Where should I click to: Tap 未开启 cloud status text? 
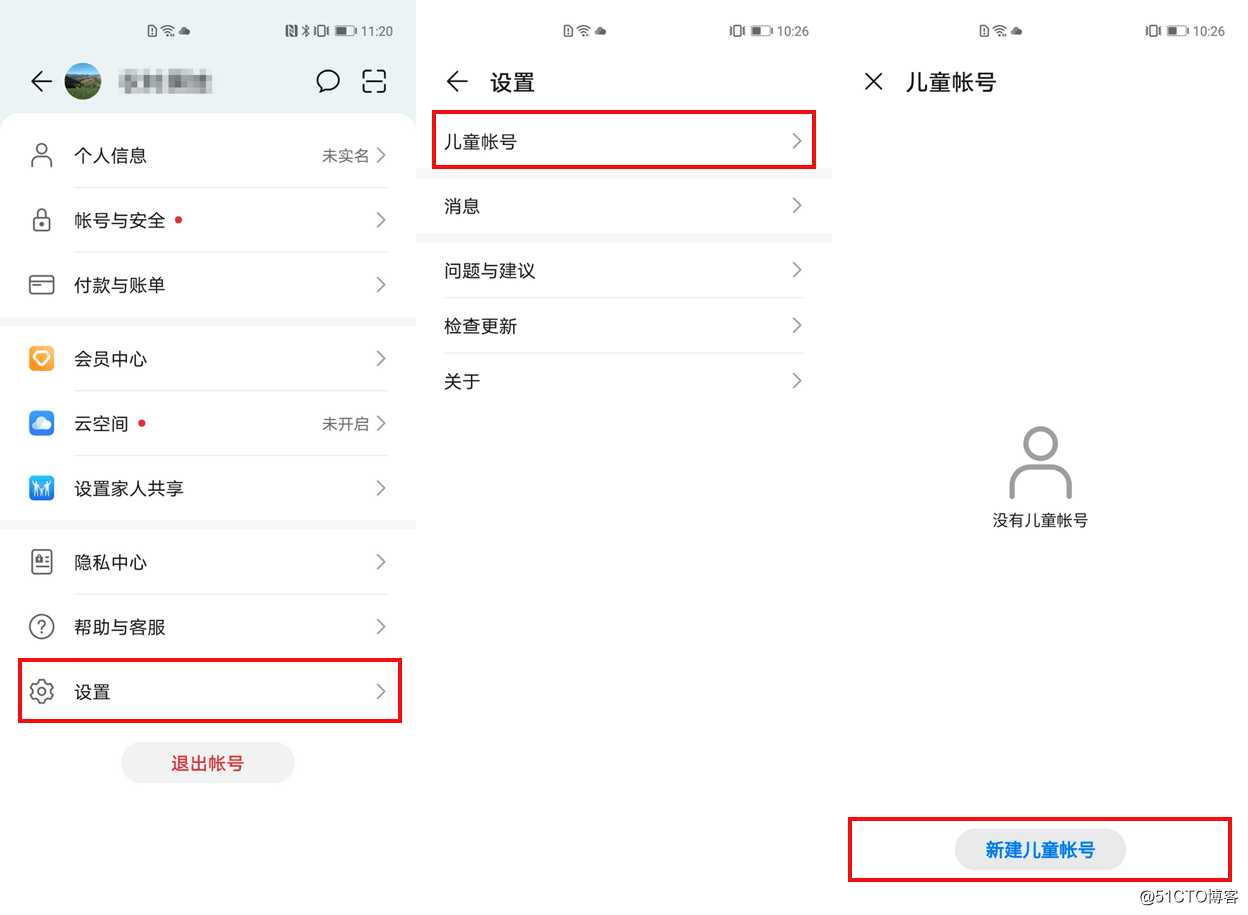pos(345,424)
